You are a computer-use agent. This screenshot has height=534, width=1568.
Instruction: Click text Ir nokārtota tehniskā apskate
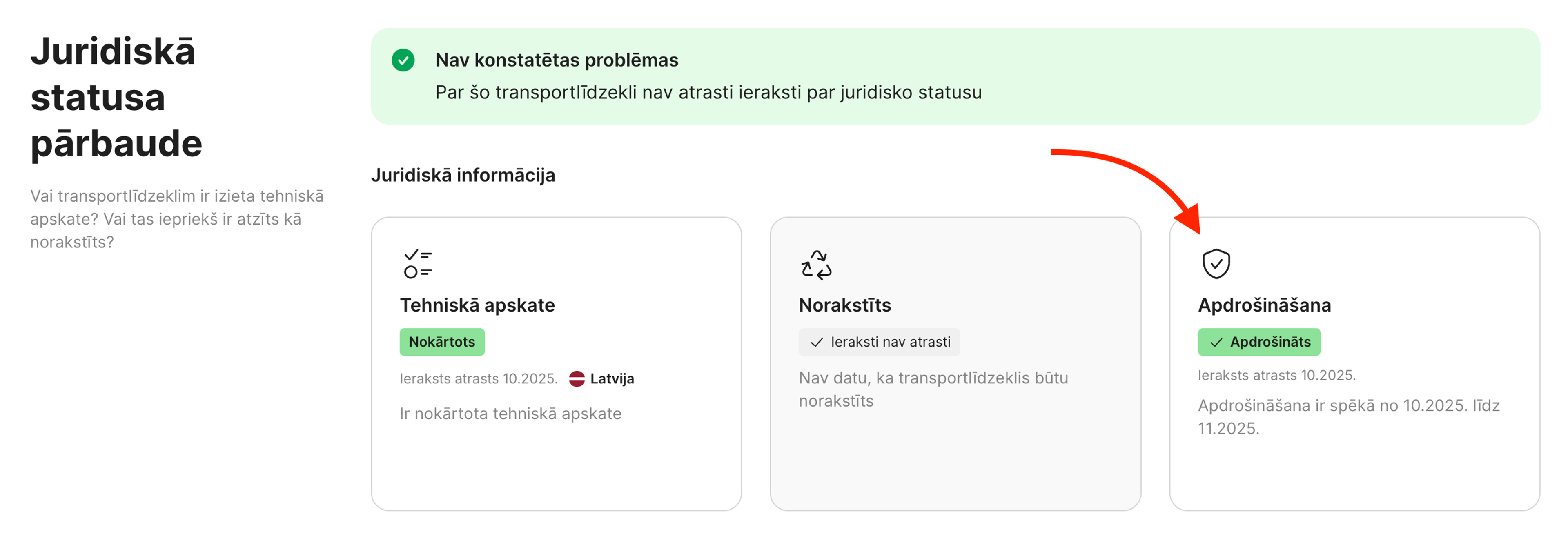[x=510, y=414]
